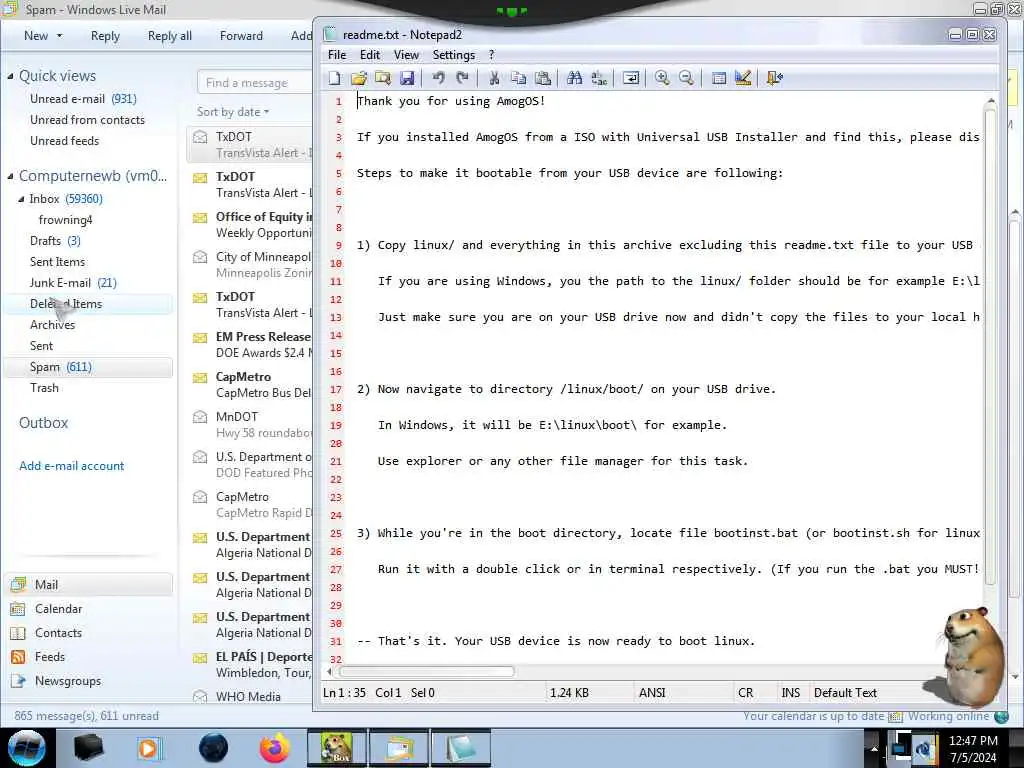Select the Mail view button
The width and height of the screenshot is (1024, 768).
(89, 585)
